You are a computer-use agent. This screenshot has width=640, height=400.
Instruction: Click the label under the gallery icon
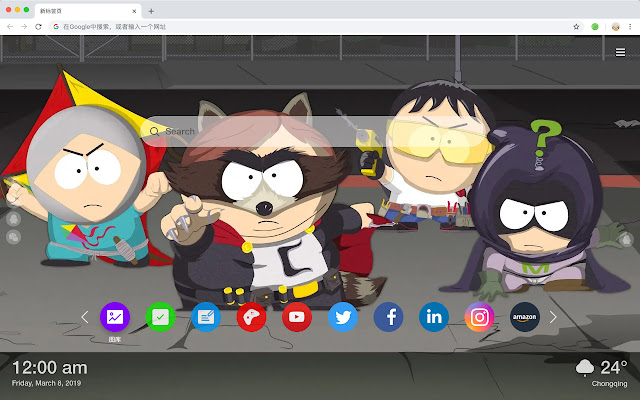(x=115, y=339)
